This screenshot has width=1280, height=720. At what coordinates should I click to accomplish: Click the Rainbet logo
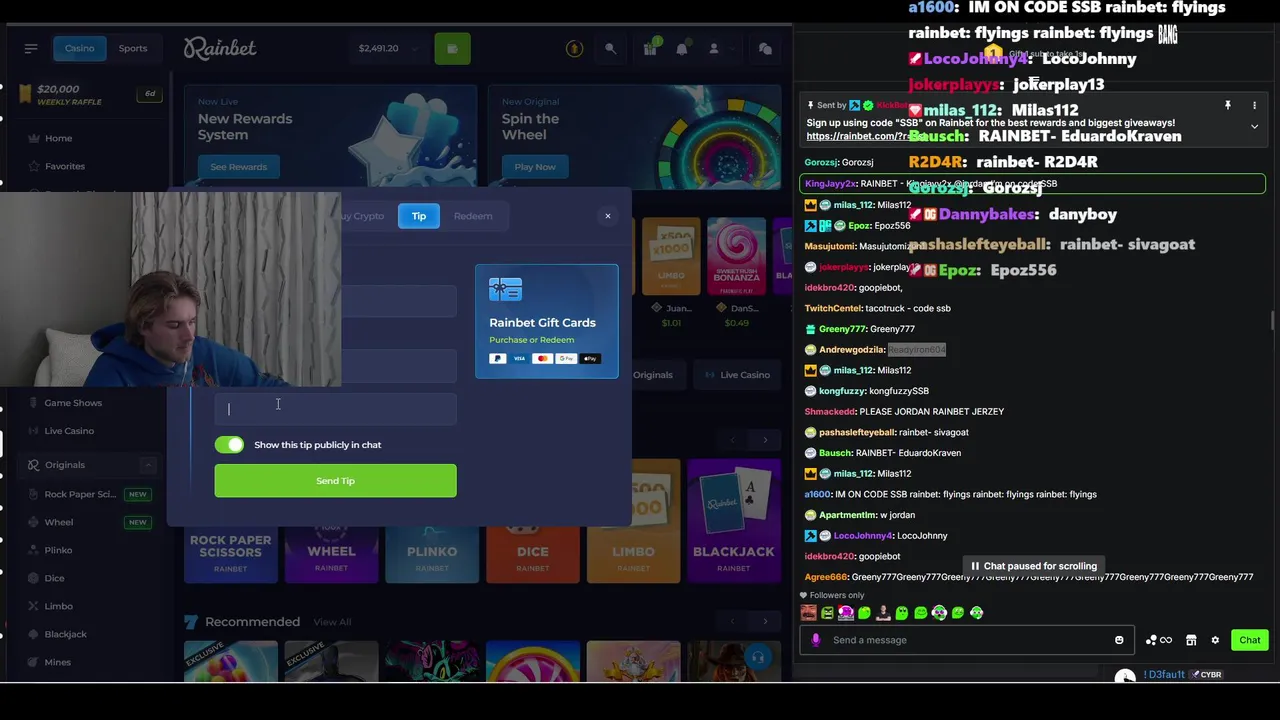coord(220,48)
